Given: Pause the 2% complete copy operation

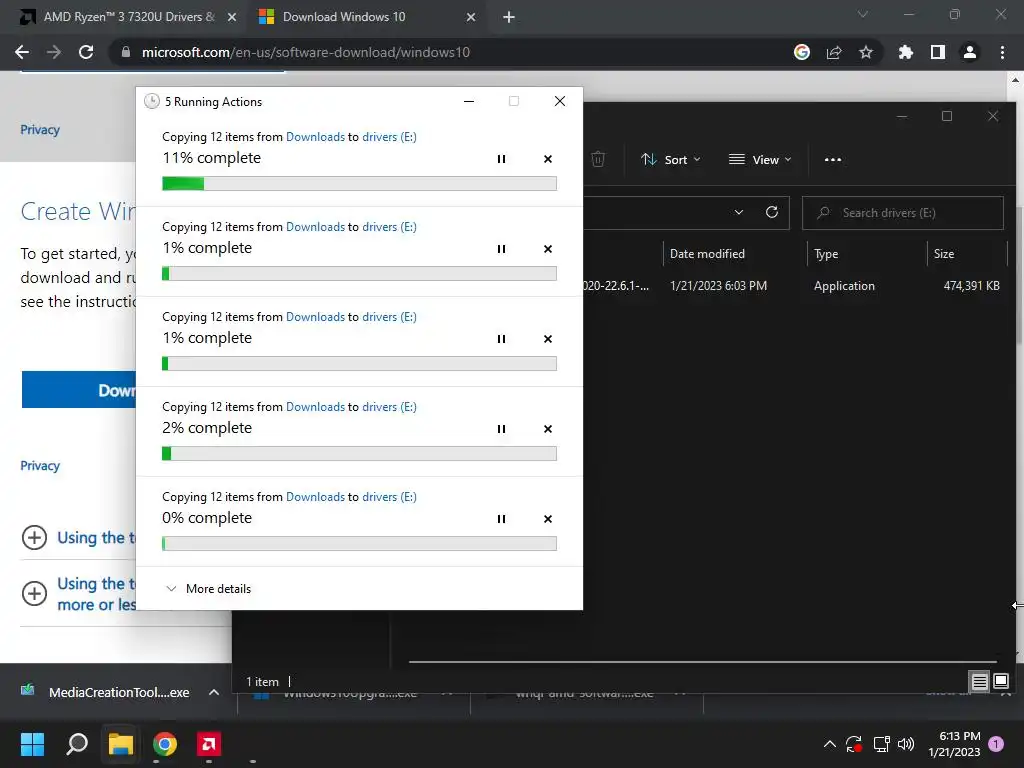Looking at the screenshot, I should tap(501, 429).
